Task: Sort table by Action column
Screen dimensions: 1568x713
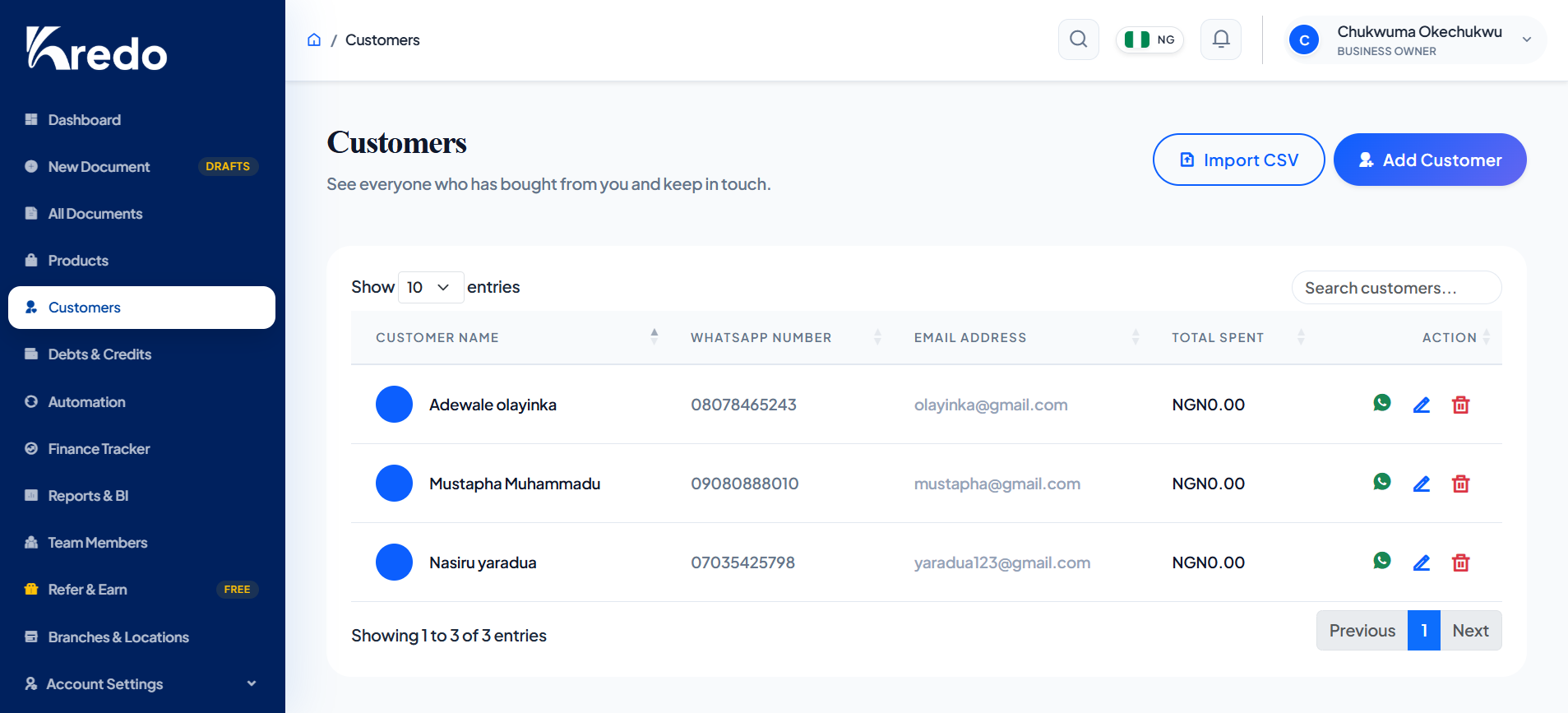Action: 1408,337
